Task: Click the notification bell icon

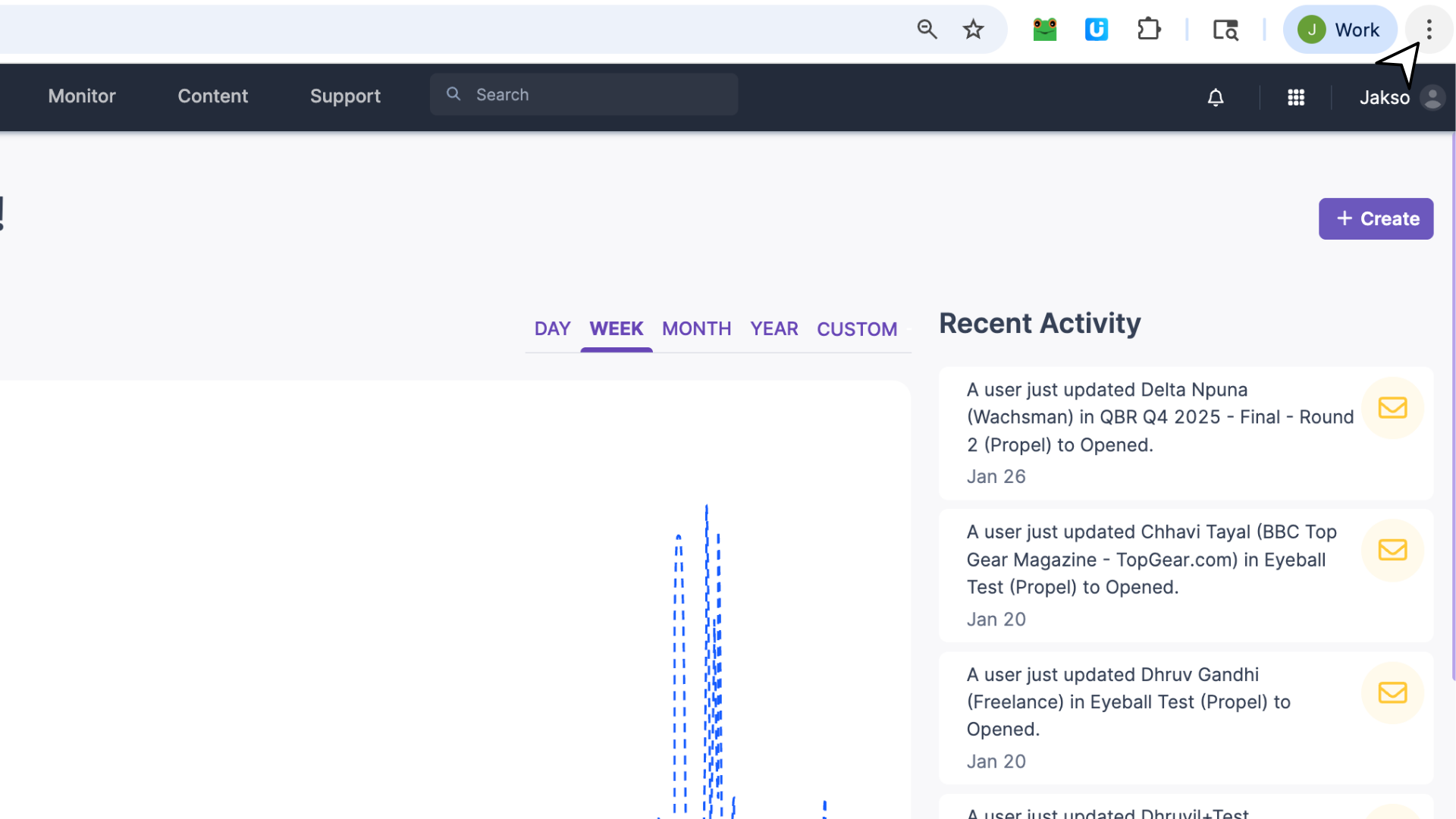Action: [x=1216, y=97]
